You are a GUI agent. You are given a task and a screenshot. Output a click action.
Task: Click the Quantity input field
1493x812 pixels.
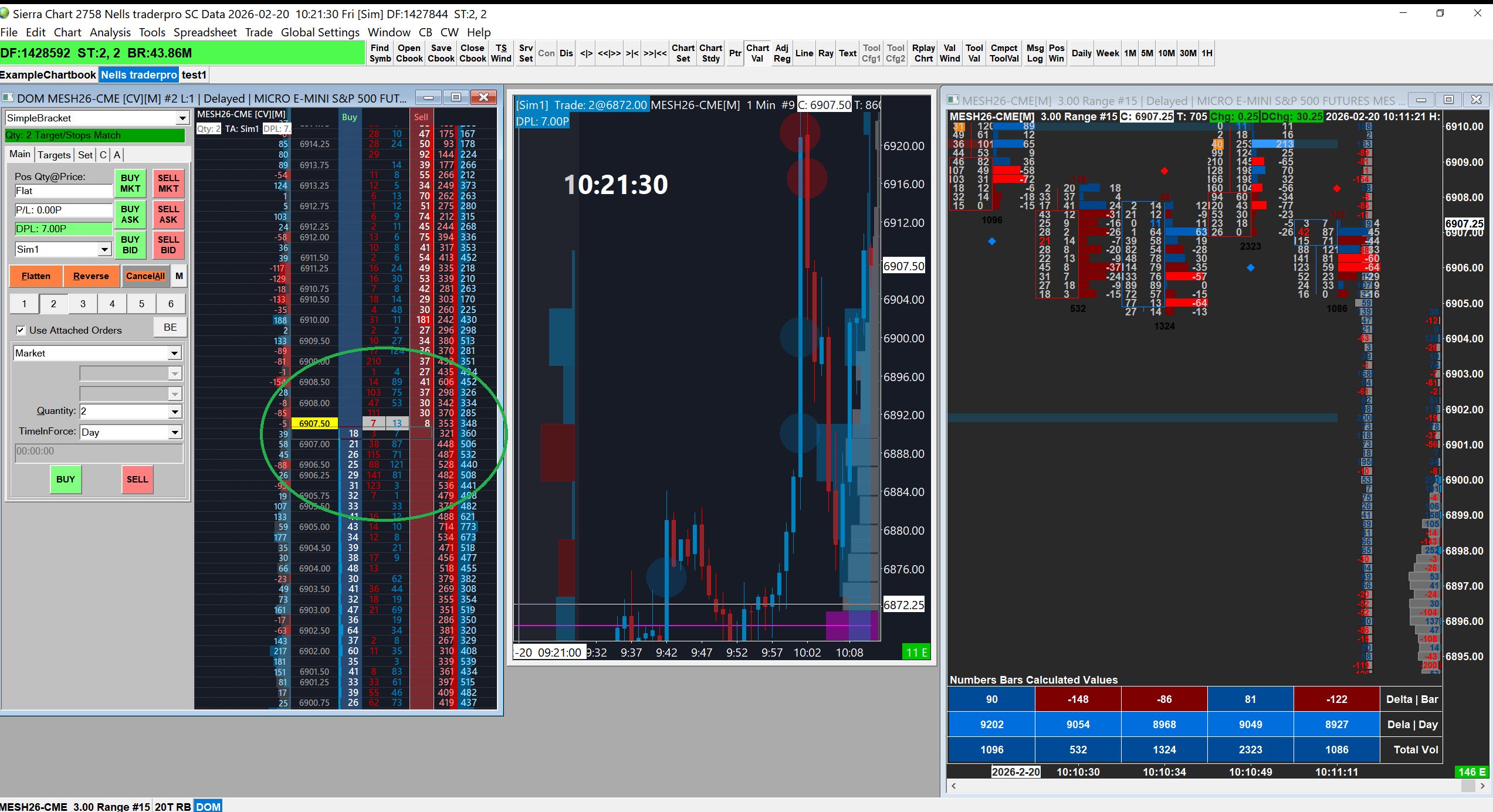(124, 412)
